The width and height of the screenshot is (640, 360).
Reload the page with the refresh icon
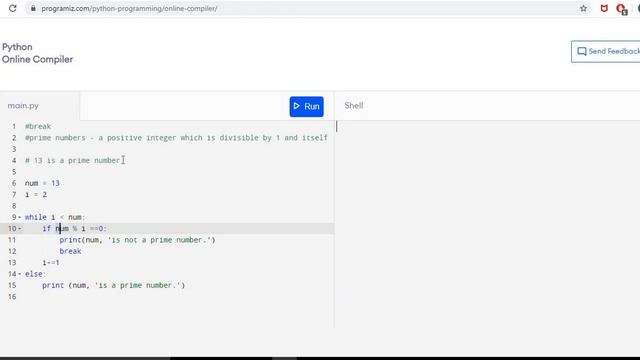tap(12, 8)
